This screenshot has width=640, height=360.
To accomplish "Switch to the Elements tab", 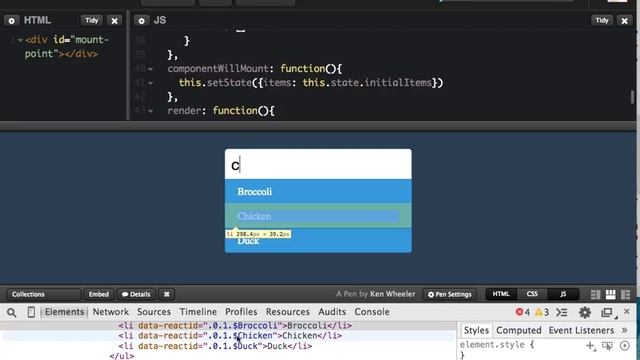I will tap(64, 312).
